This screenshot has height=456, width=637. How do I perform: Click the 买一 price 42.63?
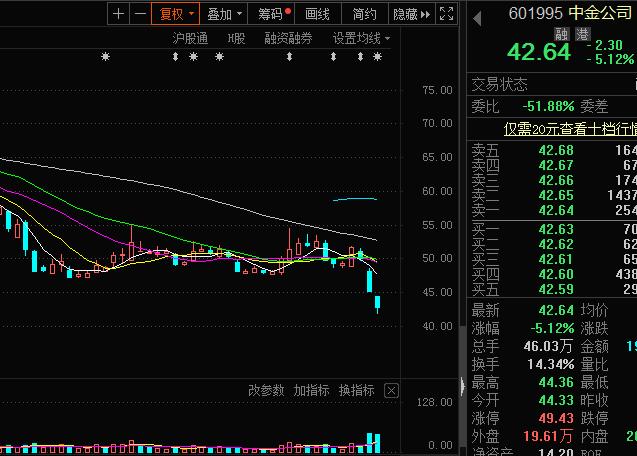556,230
